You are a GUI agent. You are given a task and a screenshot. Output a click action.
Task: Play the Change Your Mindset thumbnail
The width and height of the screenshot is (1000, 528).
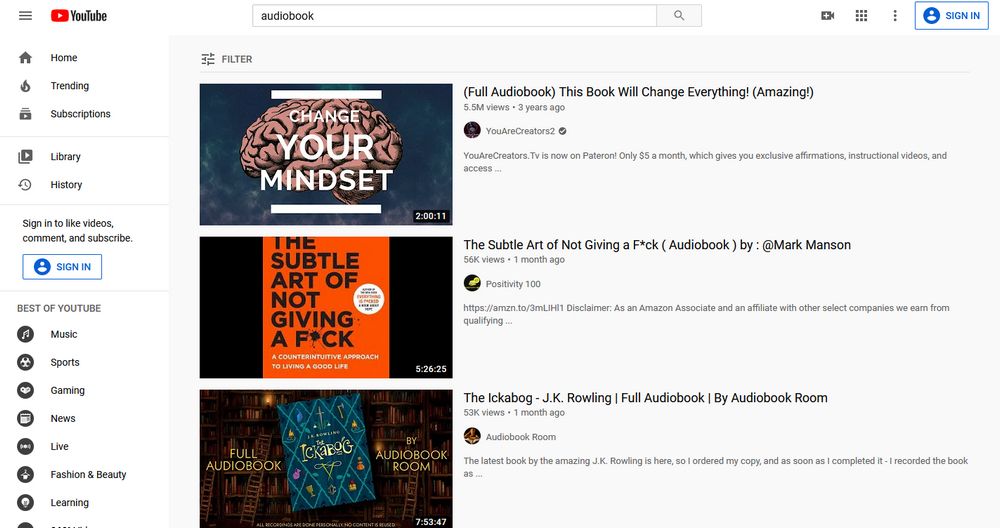click(x=326, y=154)
